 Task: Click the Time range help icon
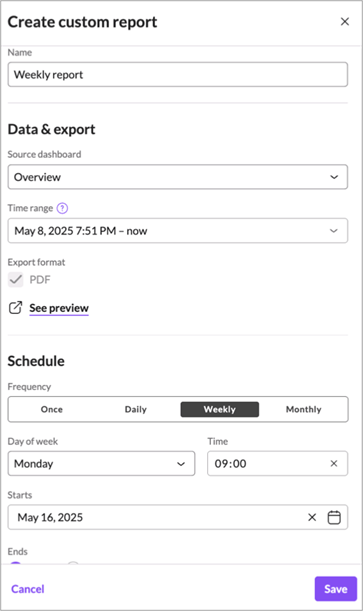tap(62, 208)
